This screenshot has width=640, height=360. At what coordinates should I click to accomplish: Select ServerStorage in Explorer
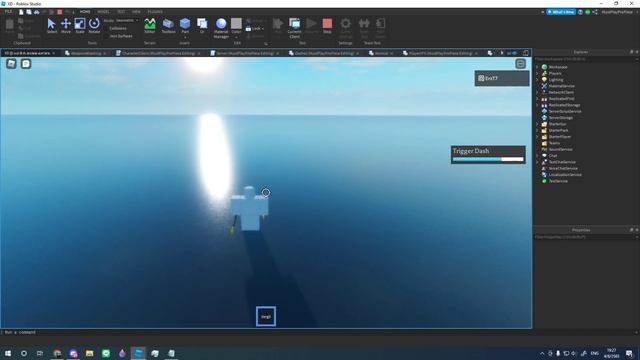560,118
